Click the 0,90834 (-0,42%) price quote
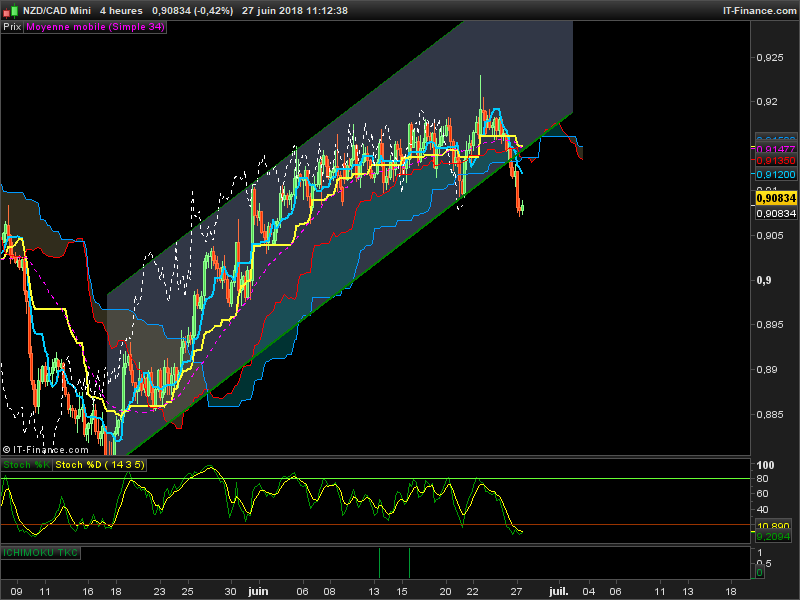800x600 pixels. tap(192, 11)
